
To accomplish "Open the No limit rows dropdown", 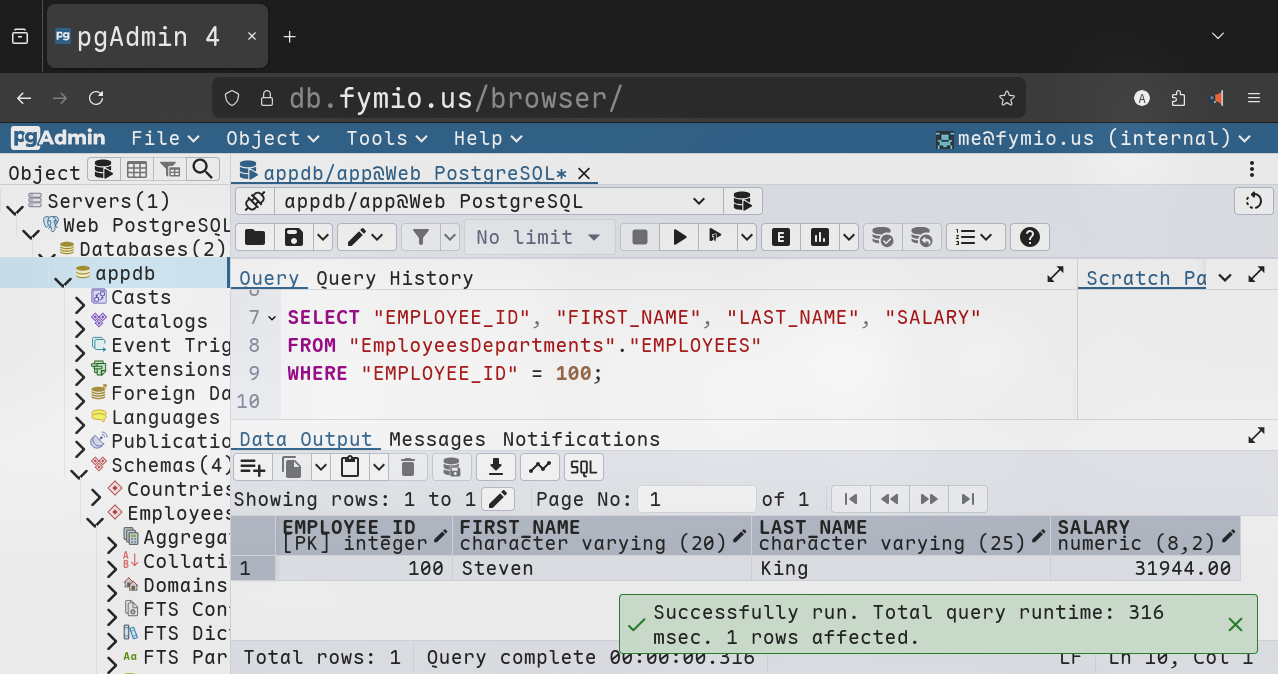I will pyautogui.click(x=538, y=237).
